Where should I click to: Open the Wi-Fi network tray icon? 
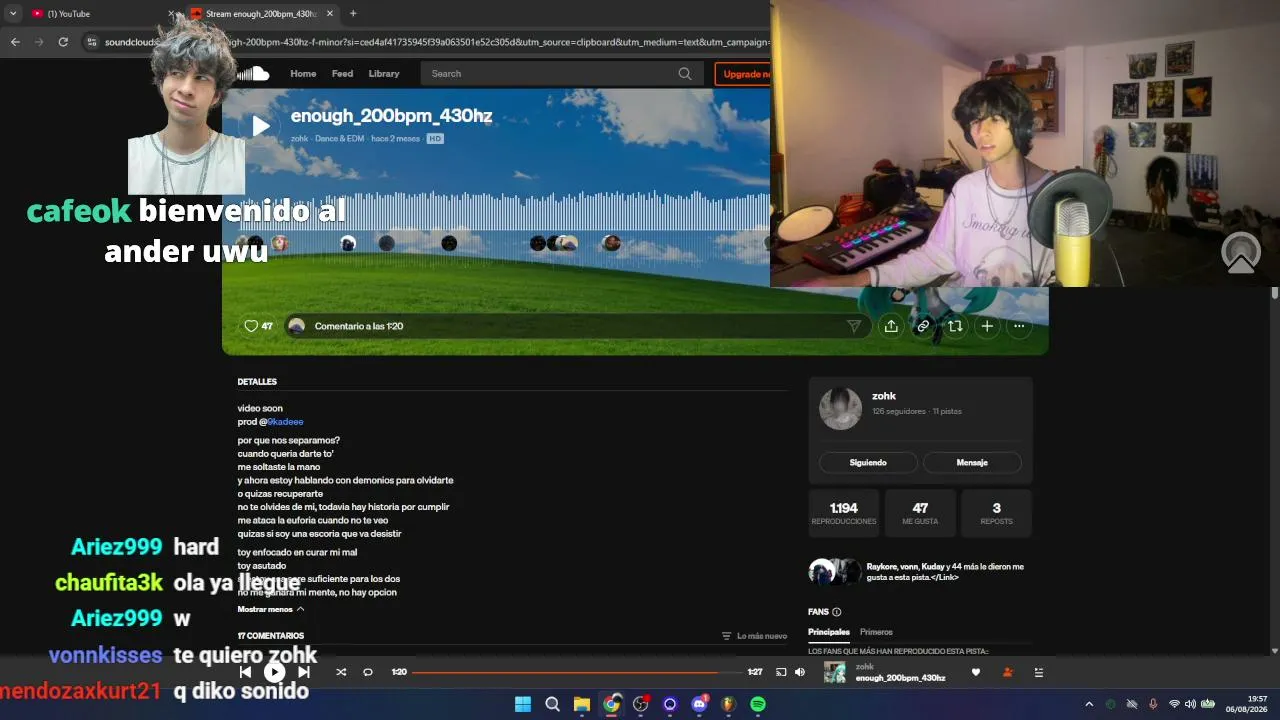coord(1175,704)
